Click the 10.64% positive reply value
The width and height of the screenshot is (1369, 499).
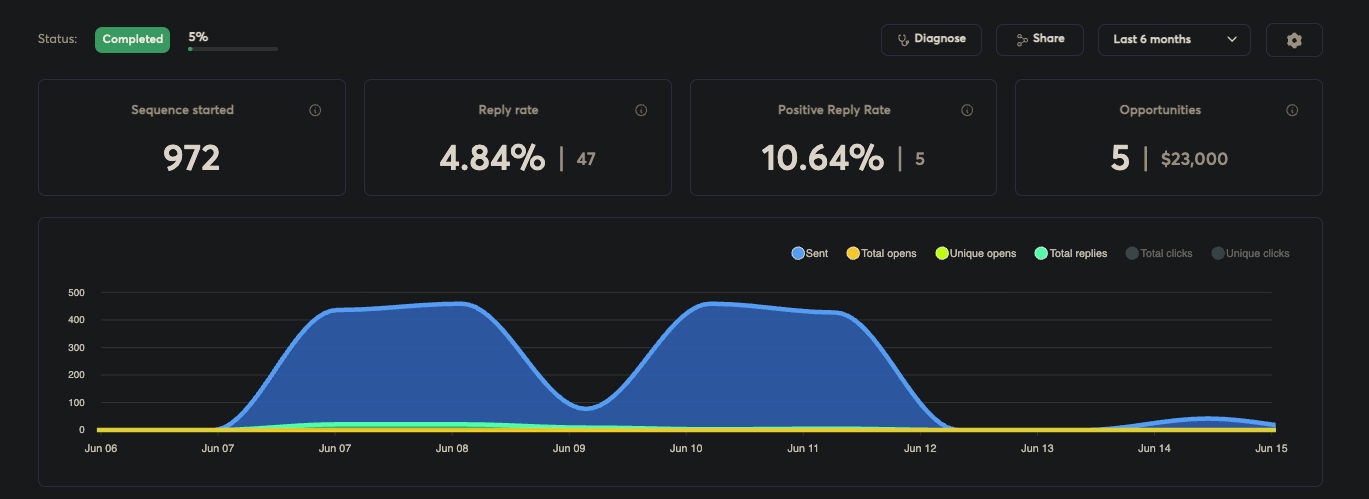[823, 158]
